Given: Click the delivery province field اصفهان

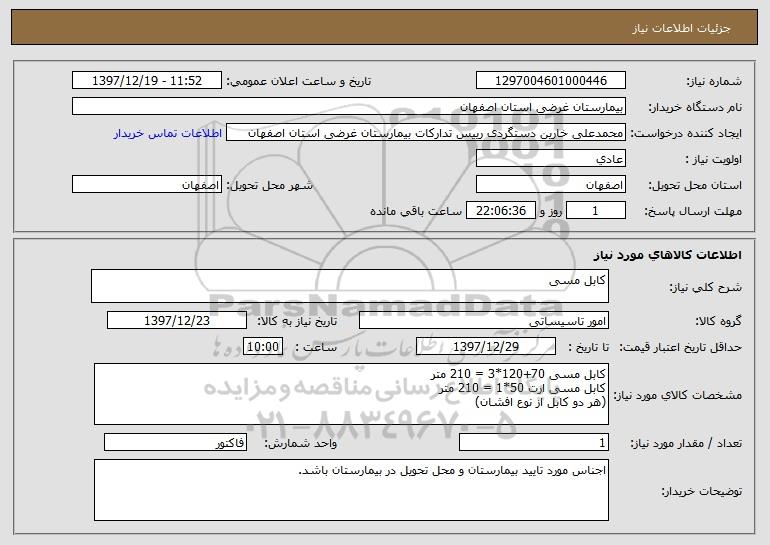Looking at the screenshot, I should coord(550,184).
